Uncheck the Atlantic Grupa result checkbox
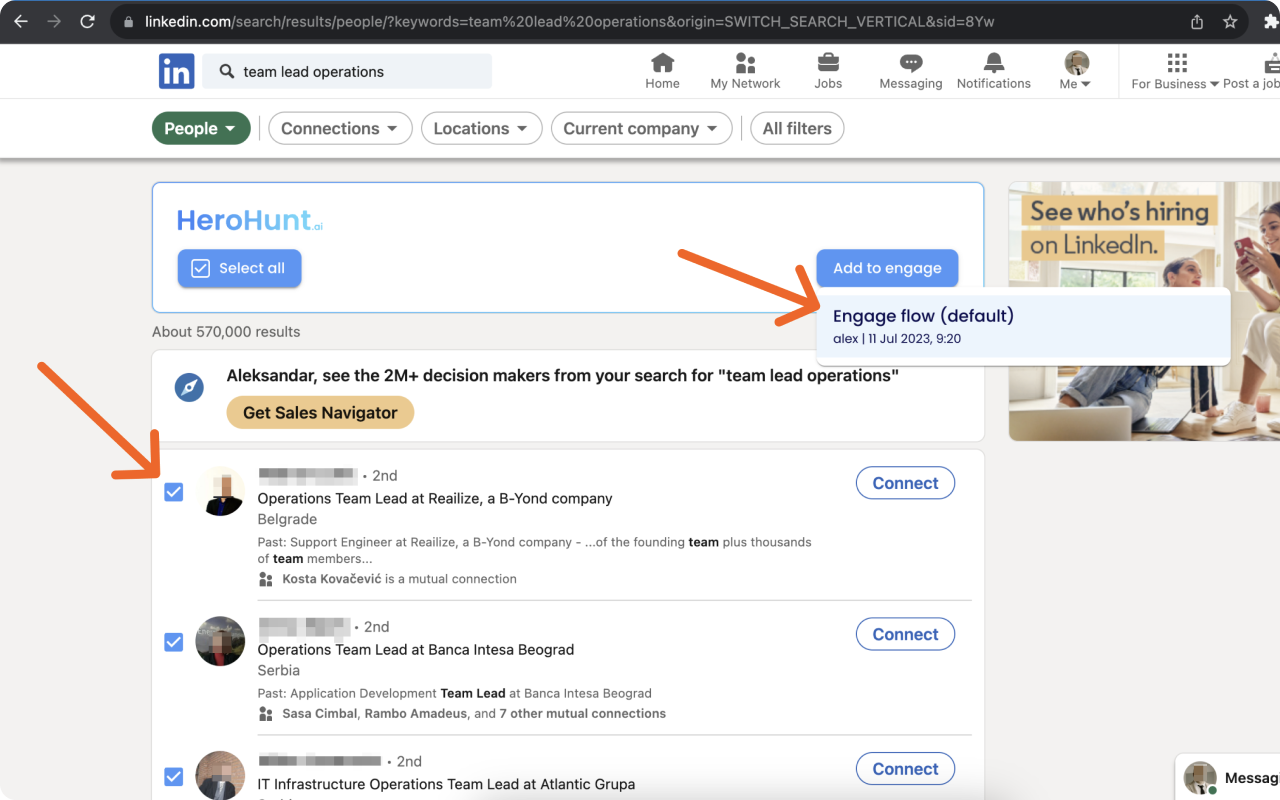This screenshot has width=1280, height=800. pos(174,776)
